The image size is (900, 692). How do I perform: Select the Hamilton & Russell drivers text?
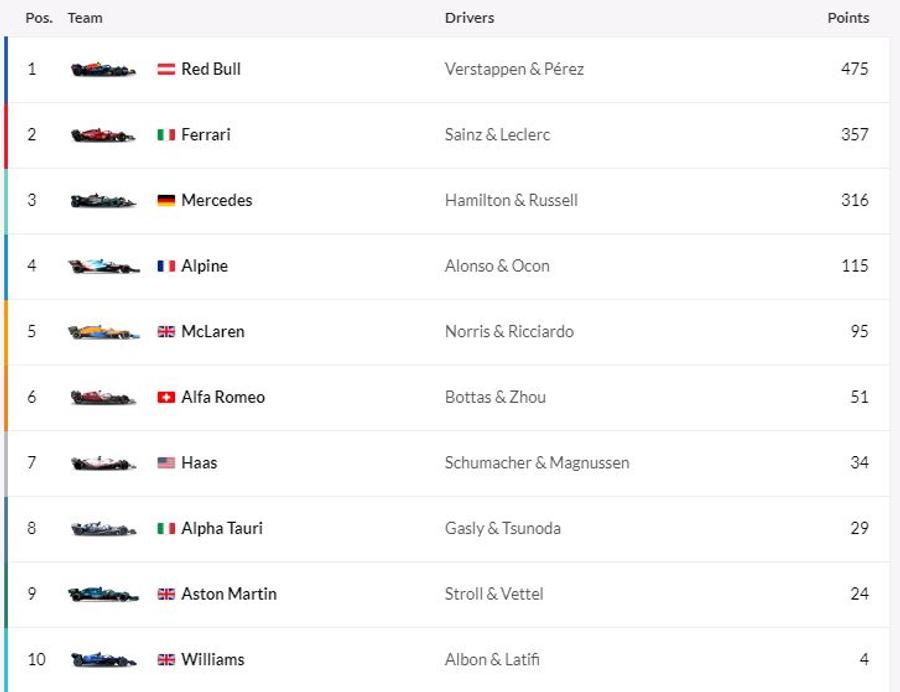tap(511, 200)
